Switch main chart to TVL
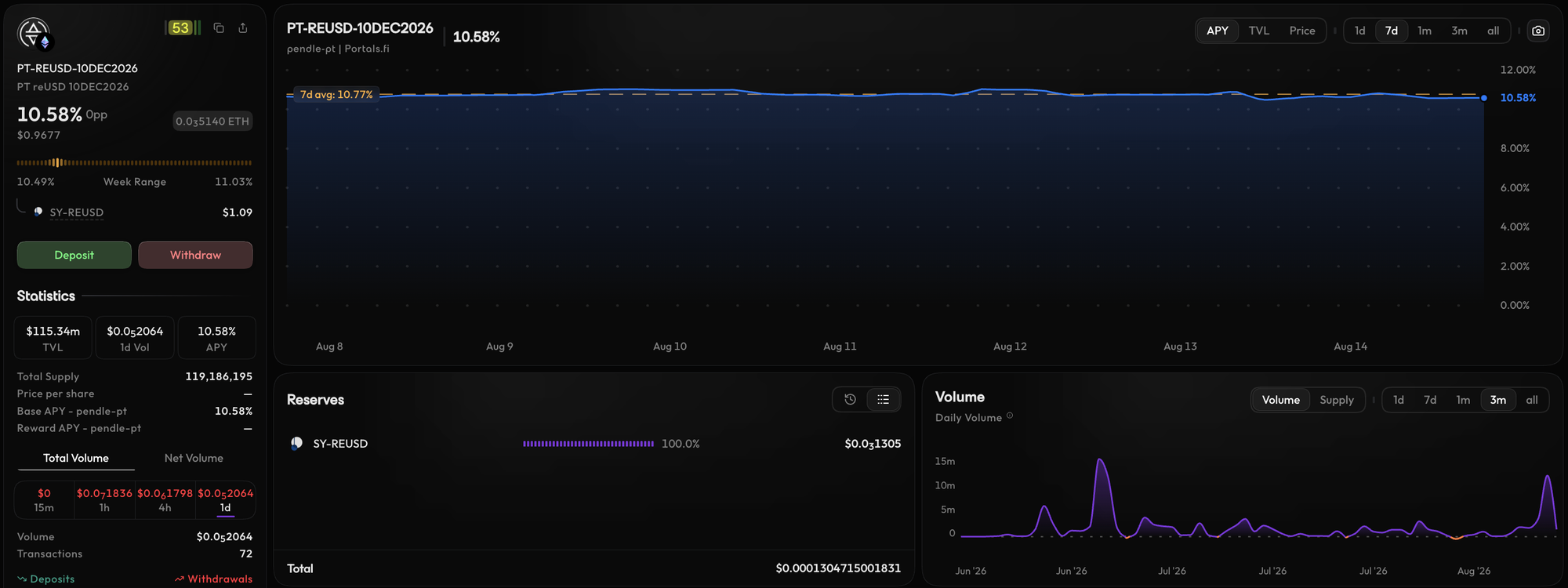1568x588 pixels. click(1258, 31)
